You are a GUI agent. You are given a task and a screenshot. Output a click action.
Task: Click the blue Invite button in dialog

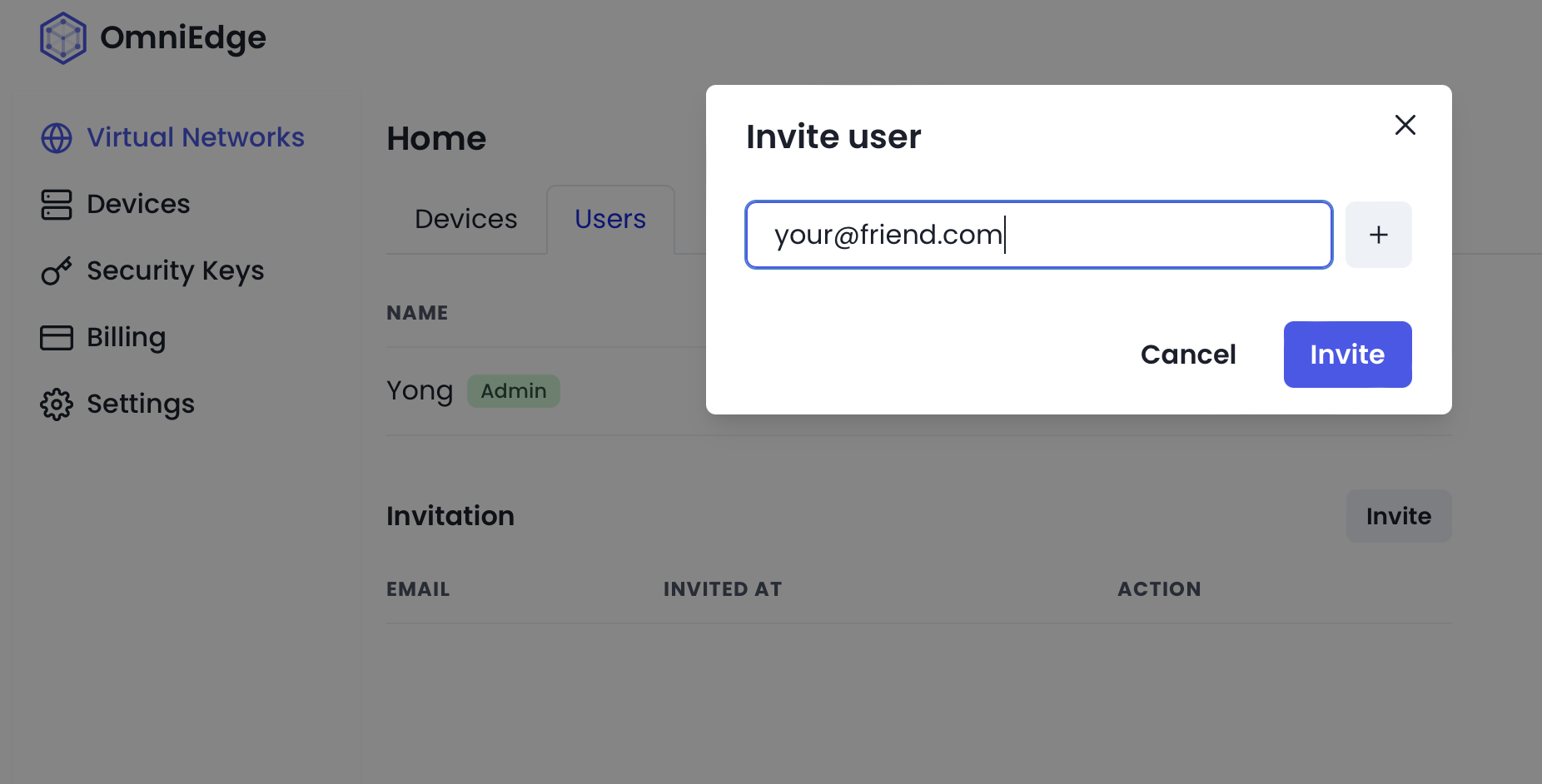coord(1347,355)
